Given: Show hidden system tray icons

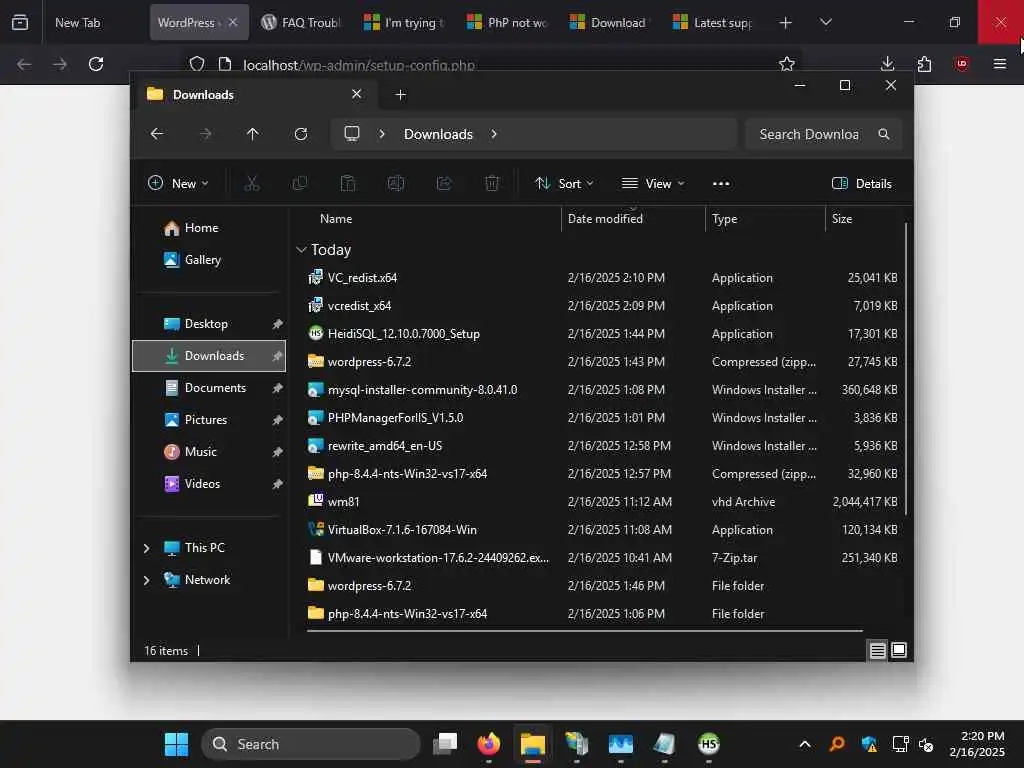Looking at the screenshot, I should point(805,744).
